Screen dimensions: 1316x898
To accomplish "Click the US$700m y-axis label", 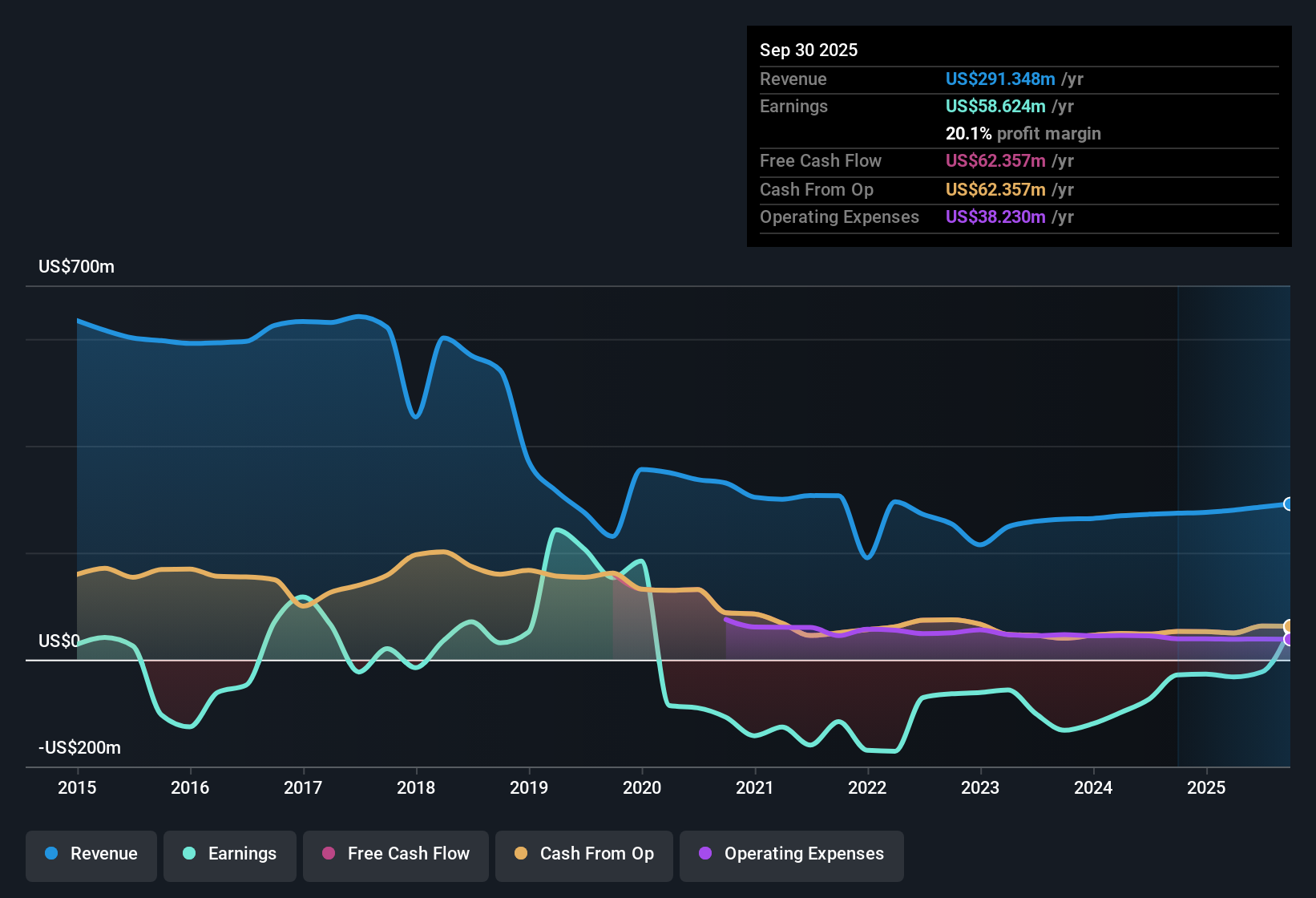I will coord(76,267).
